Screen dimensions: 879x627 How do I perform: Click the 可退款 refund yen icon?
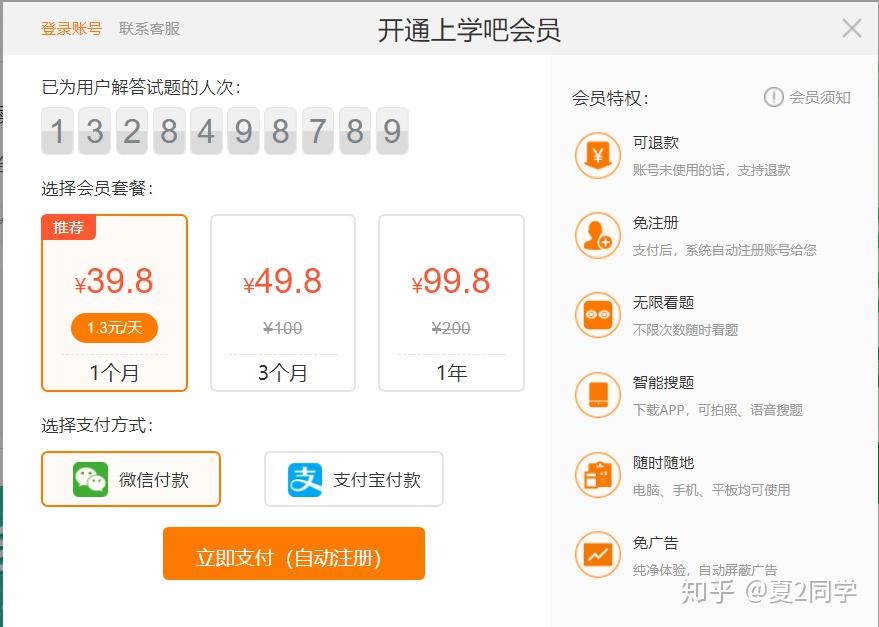pos(598,155)
